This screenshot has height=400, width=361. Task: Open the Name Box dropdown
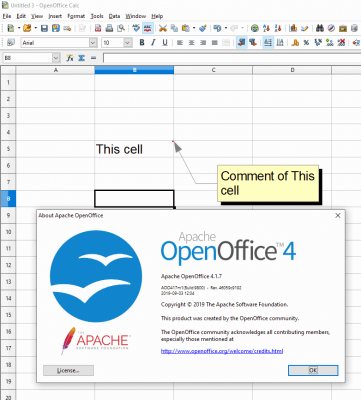56,58
